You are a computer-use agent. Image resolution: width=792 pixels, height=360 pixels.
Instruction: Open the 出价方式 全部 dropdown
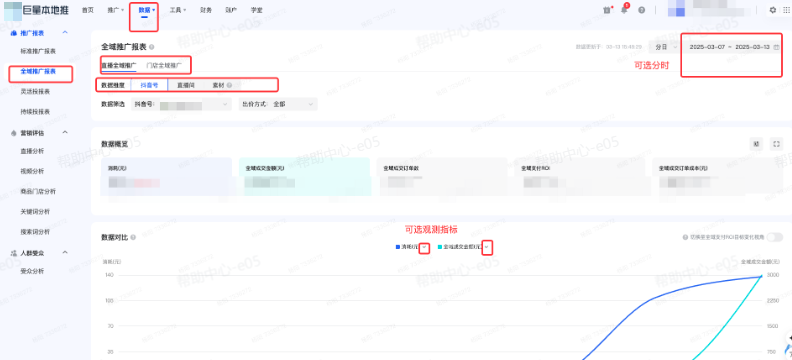click(x=278, y=104)
